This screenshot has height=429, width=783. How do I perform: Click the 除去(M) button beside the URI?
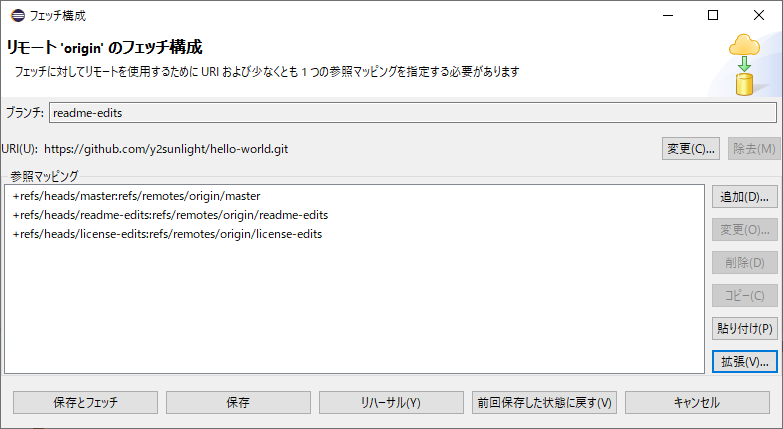point(753,149)
